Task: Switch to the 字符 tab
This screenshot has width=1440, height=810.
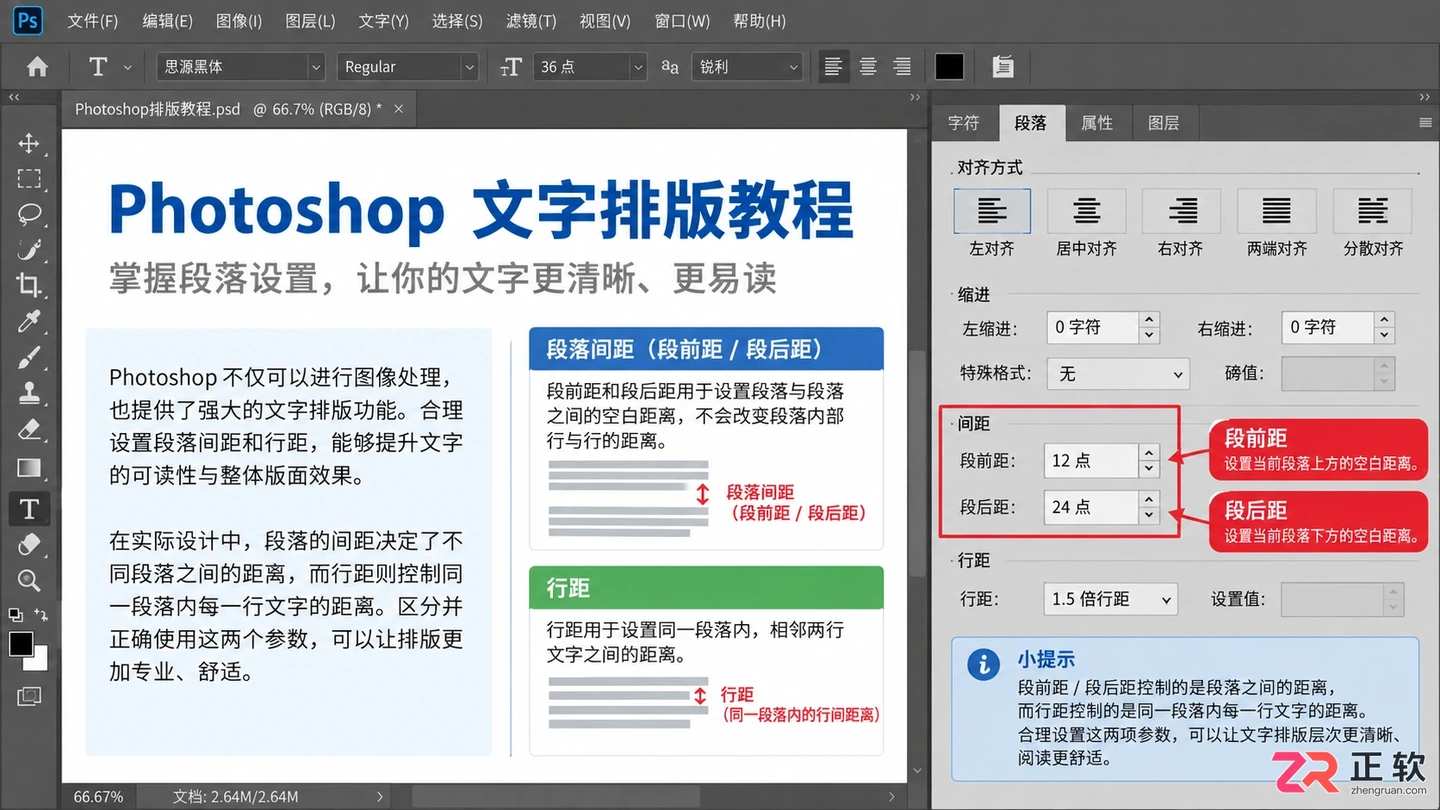Action: pyautogui.click(x=964, y=123)
